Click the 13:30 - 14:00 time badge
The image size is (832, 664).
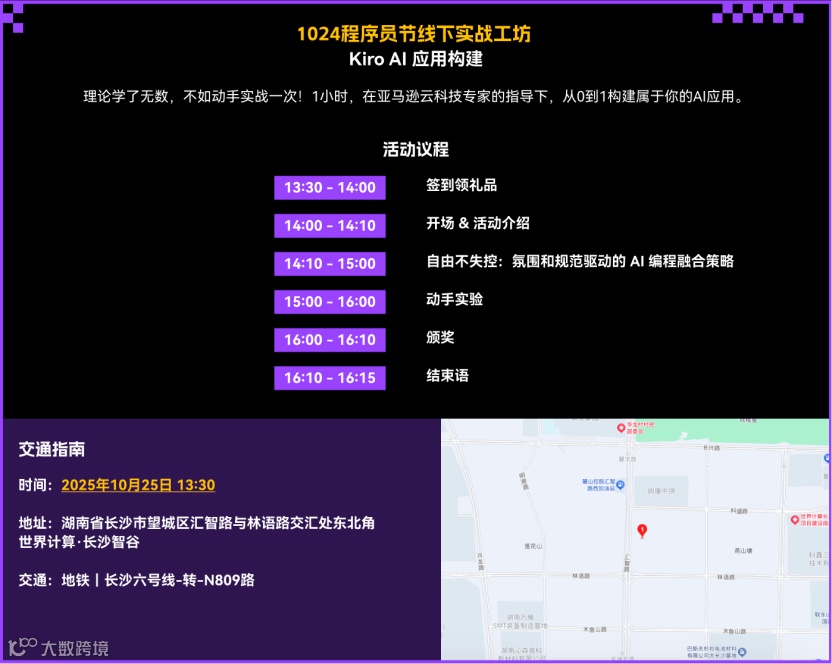coord(330,187)
